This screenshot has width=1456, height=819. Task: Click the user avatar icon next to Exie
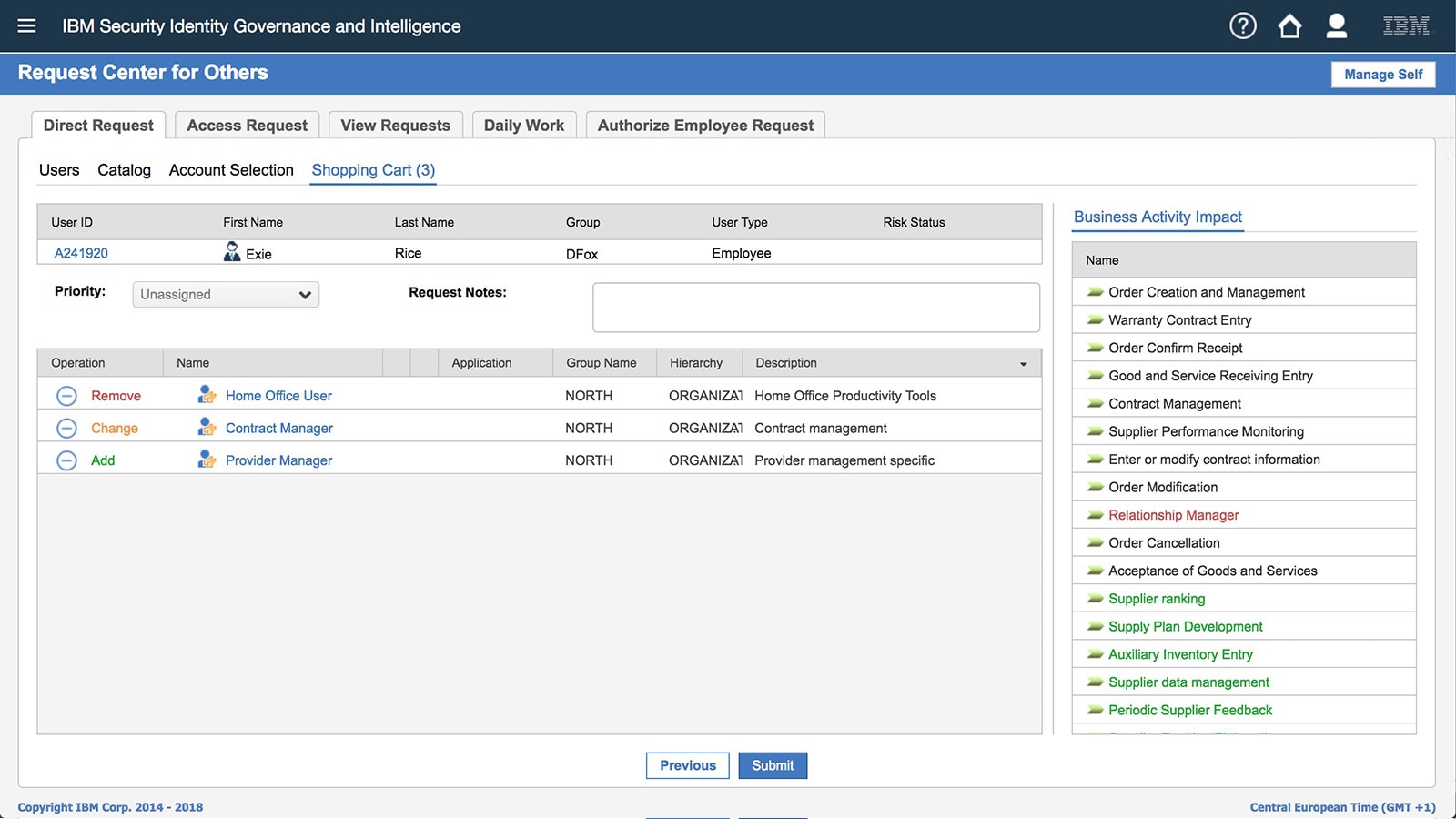(232, 252)
